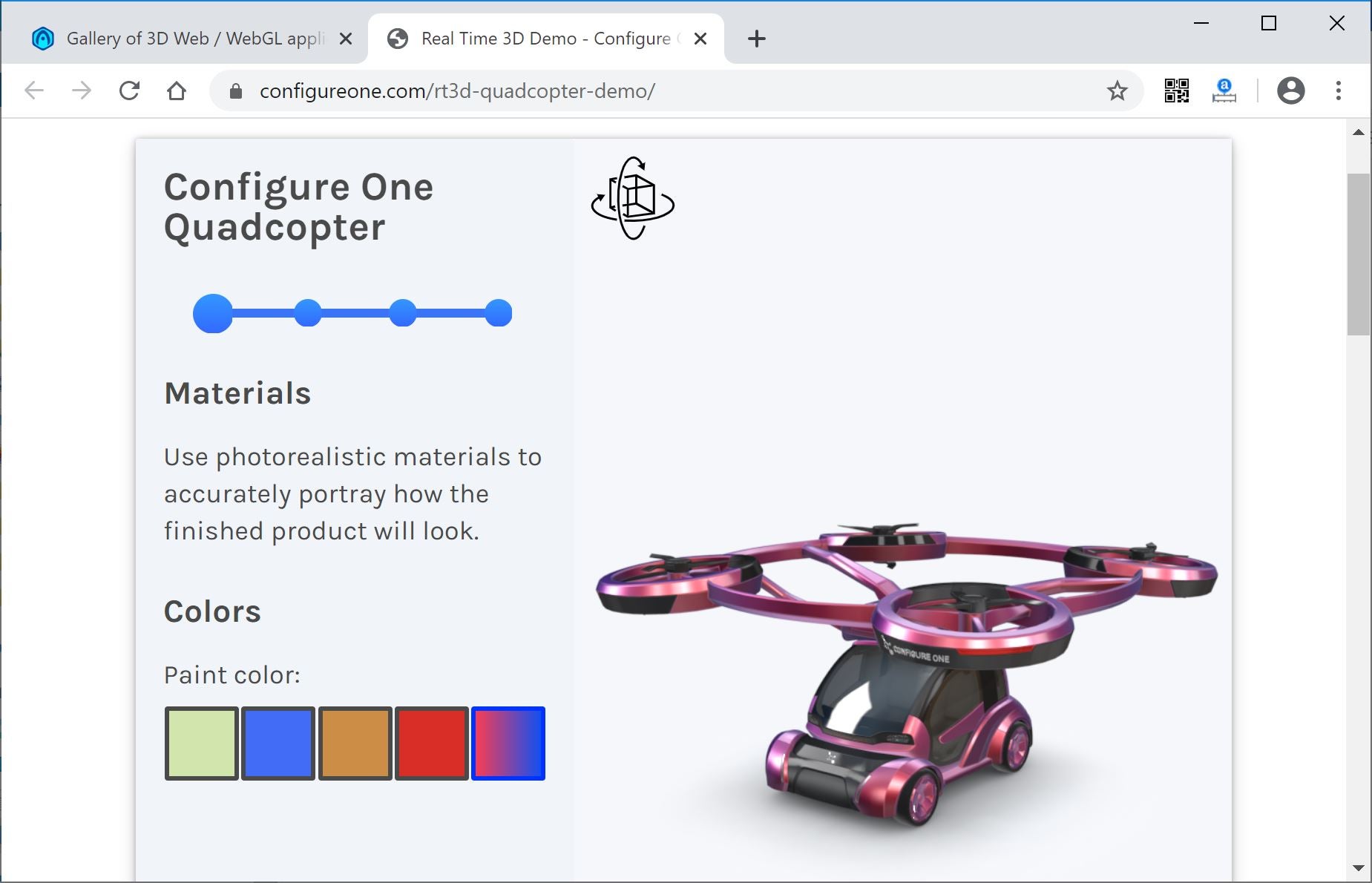Close the Real Time 3D Demo tab

[x=700, y=39]
